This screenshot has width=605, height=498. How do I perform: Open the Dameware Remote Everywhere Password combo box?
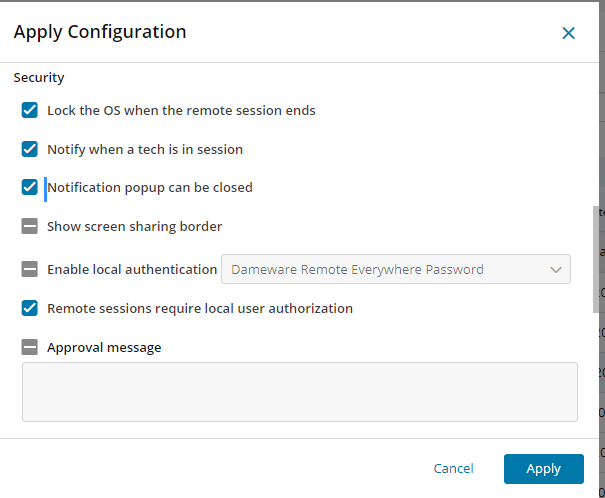tap(390, 269)
